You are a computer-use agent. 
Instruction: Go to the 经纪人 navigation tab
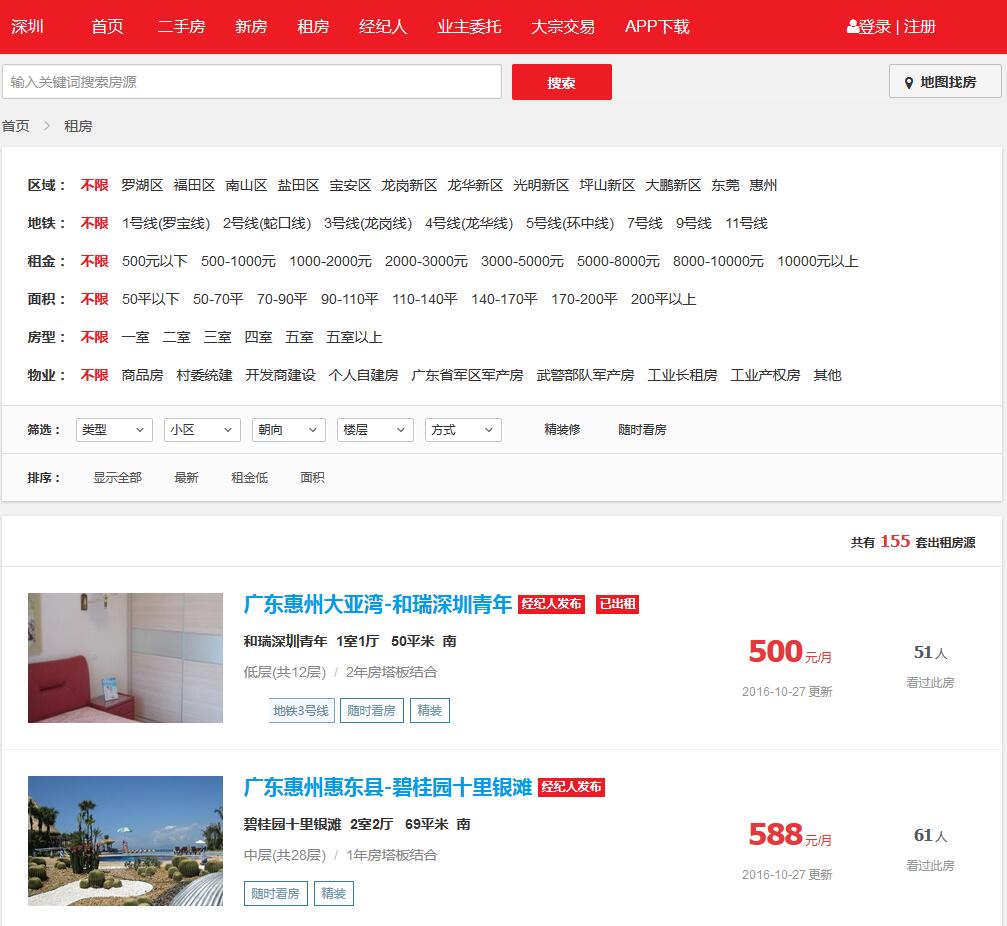point(383,27)
